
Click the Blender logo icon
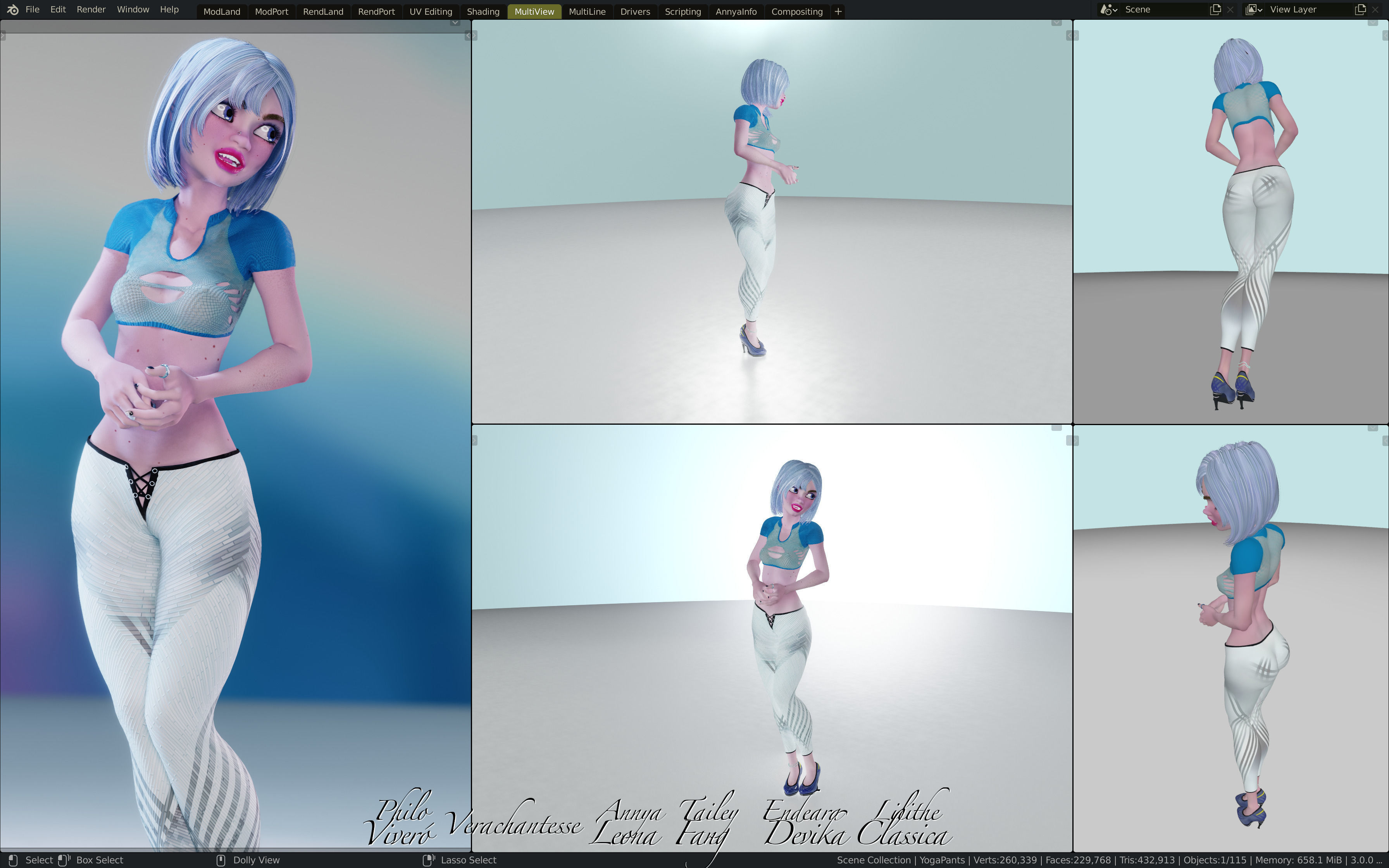tap(13, 10)
